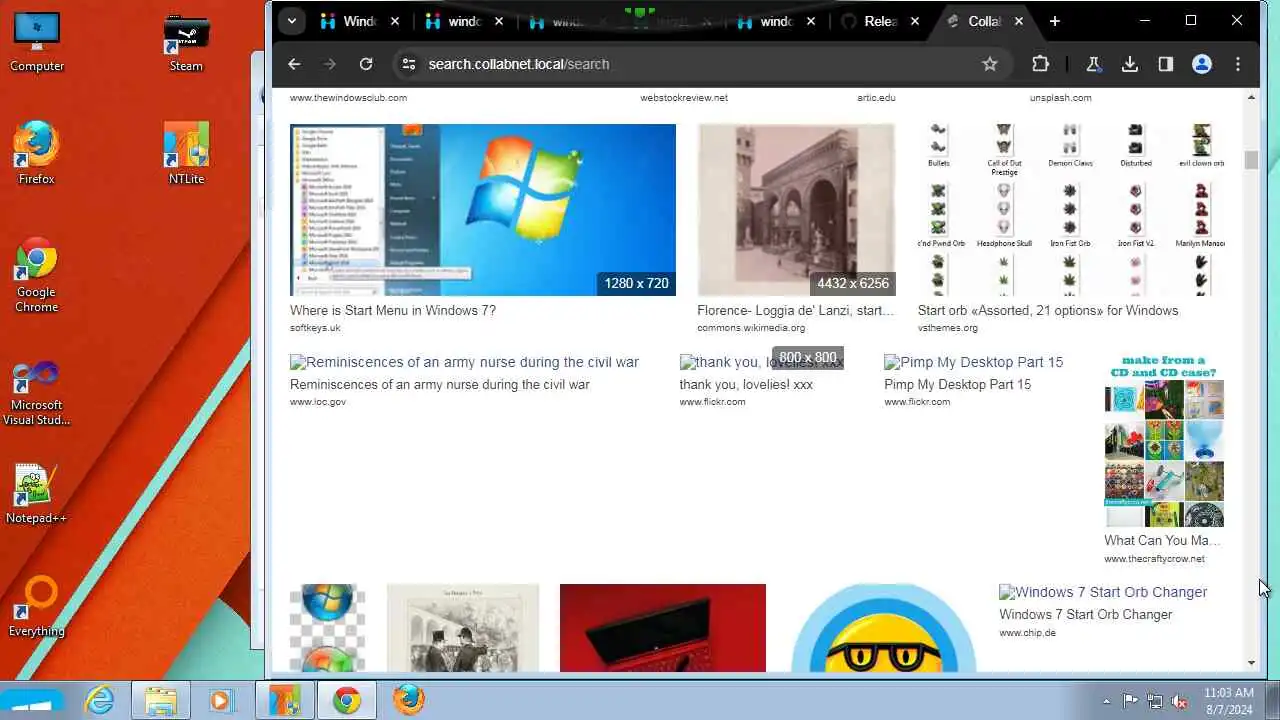Click 'Florence- Loggia de' Lanzi, start...' title
1280x720 pixels.
(796, 310)
